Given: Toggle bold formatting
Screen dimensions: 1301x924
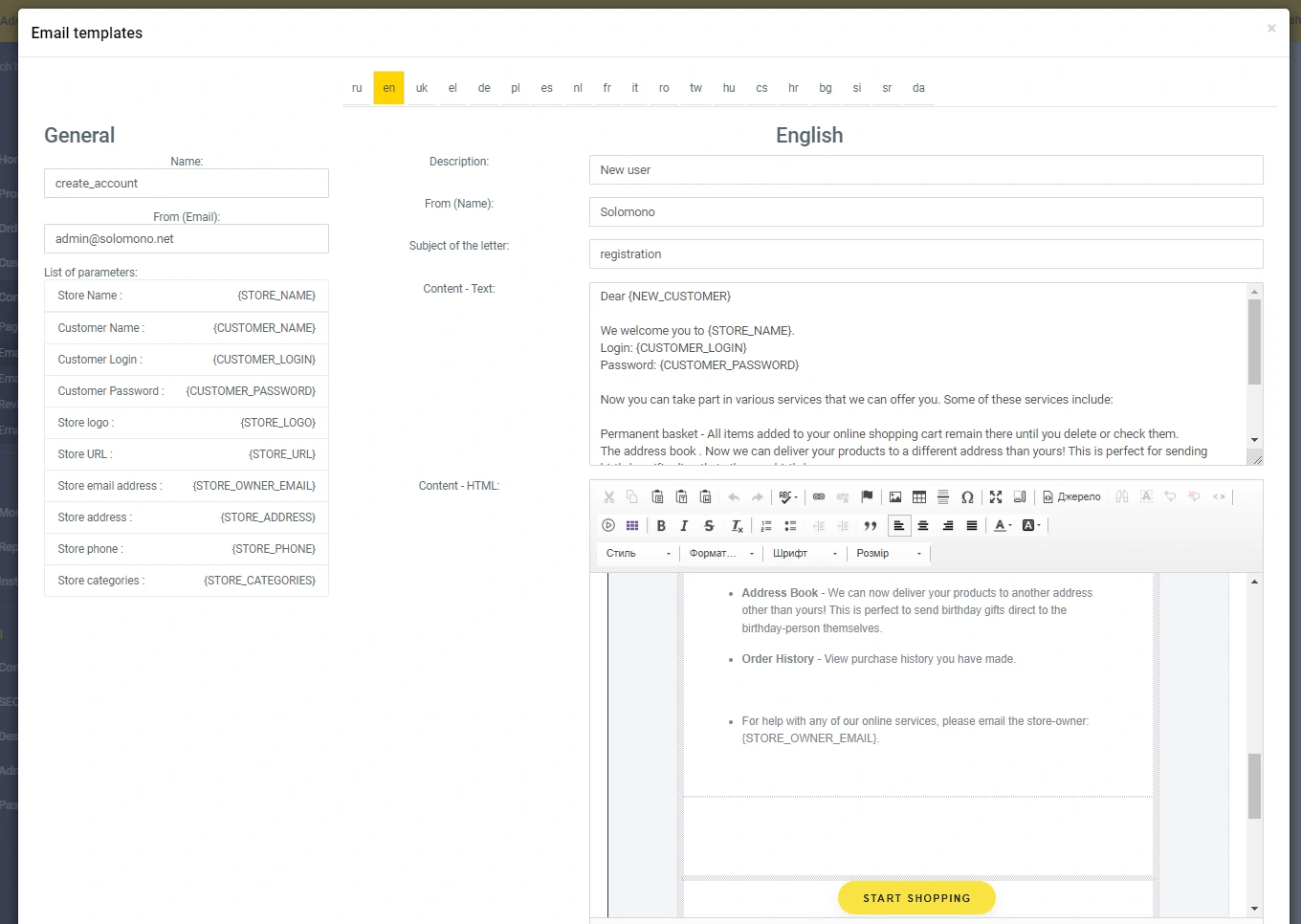Looking at the screenshot, I should 661,526.
